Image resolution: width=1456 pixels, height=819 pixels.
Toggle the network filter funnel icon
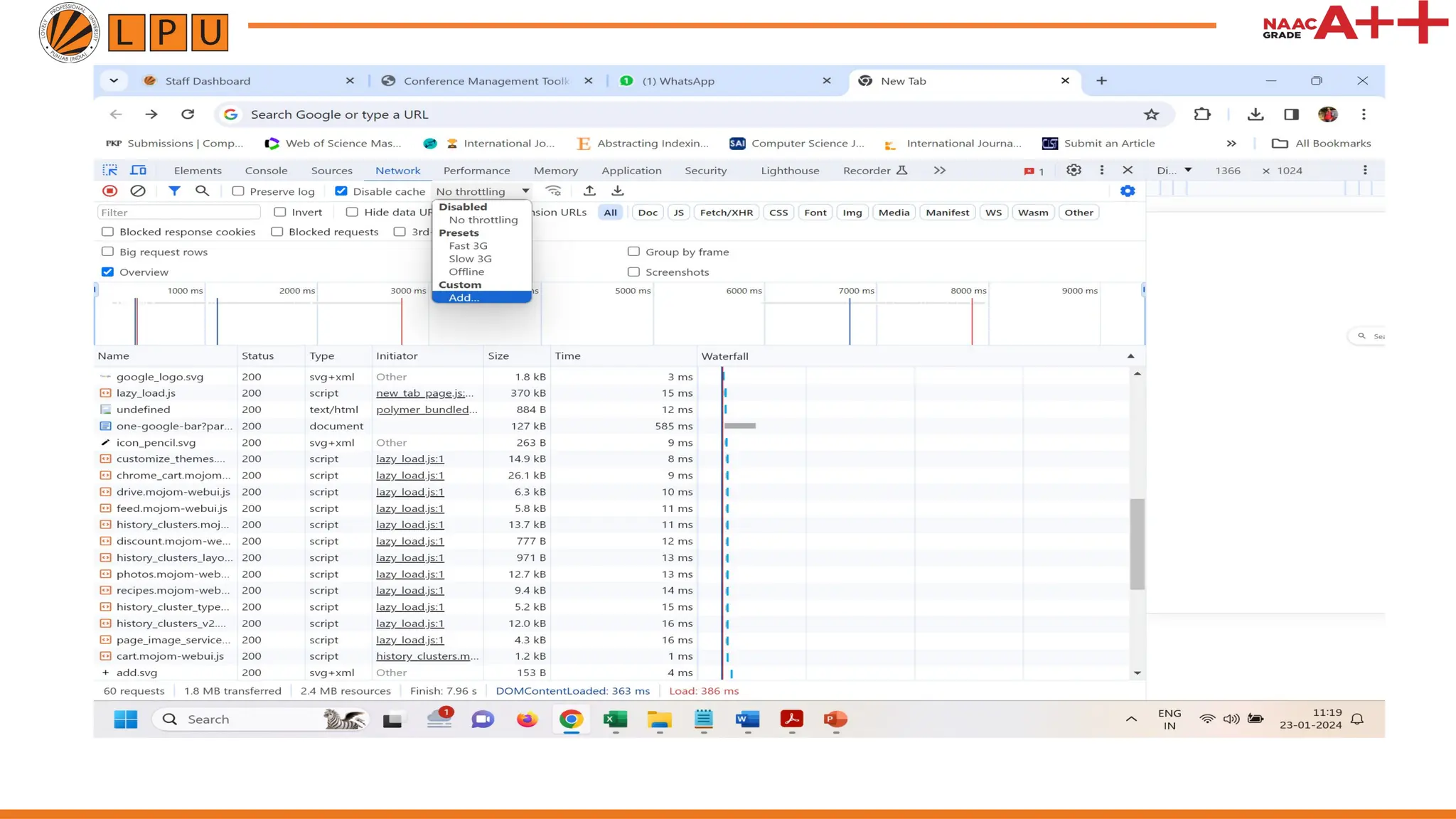click(174, 191)
